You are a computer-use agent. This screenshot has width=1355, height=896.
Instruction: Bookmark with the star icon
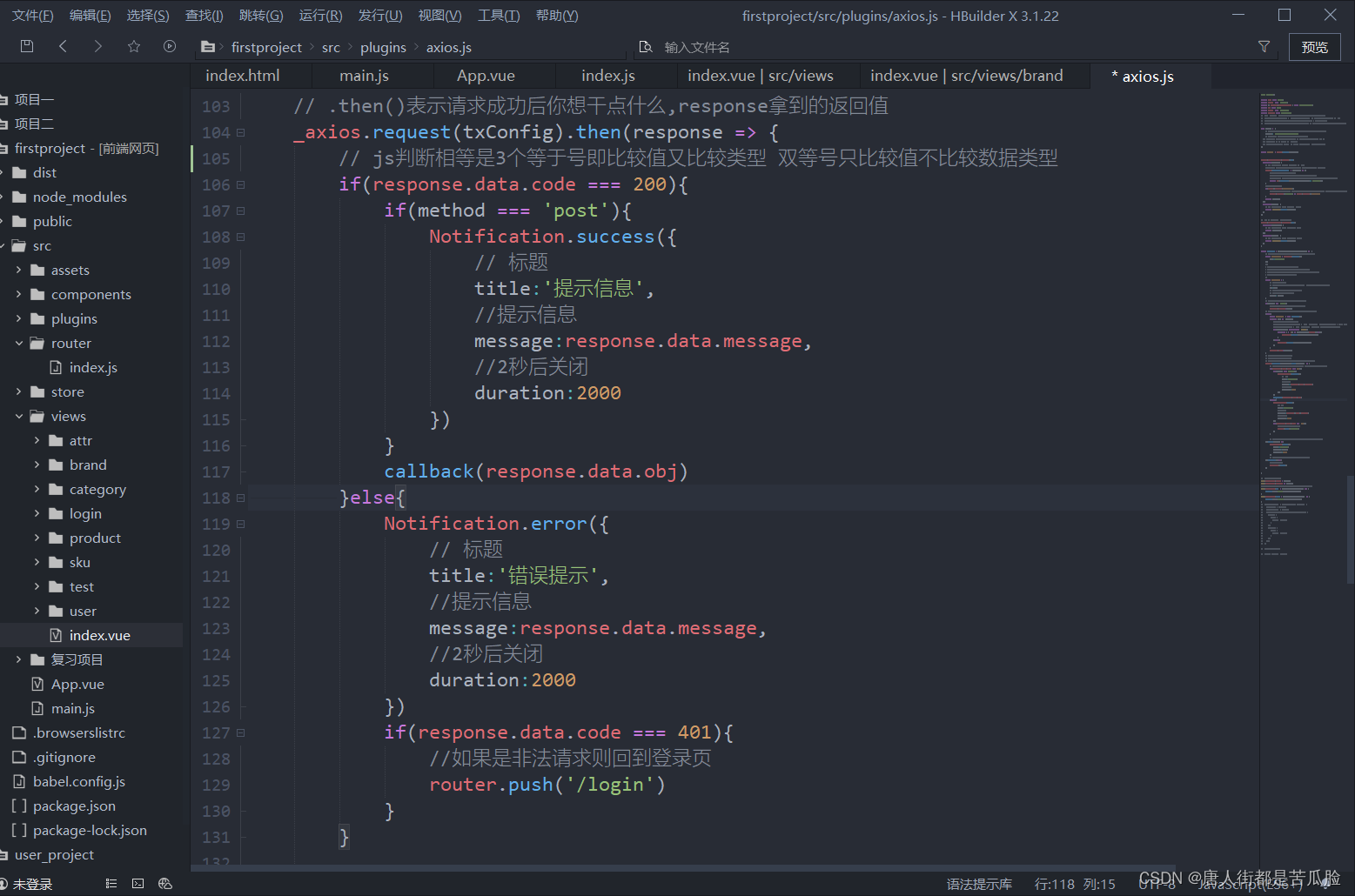click(x=134, y=46)
